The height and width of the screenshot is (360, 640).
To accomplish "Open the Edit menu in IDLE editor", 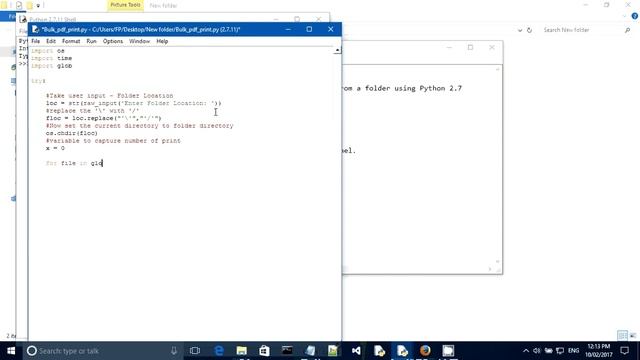I will tap(51, 41).
